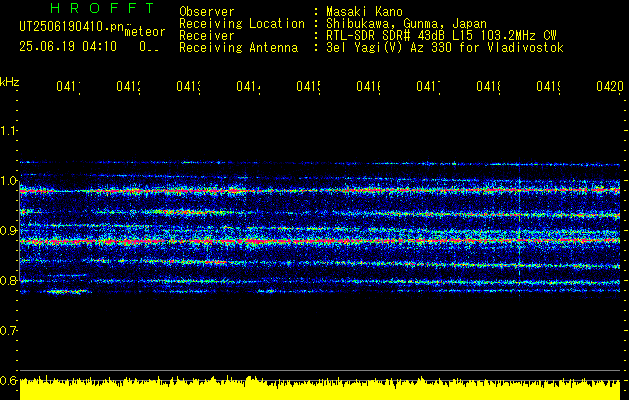Click the 0412 time marker

click(128, 86)
